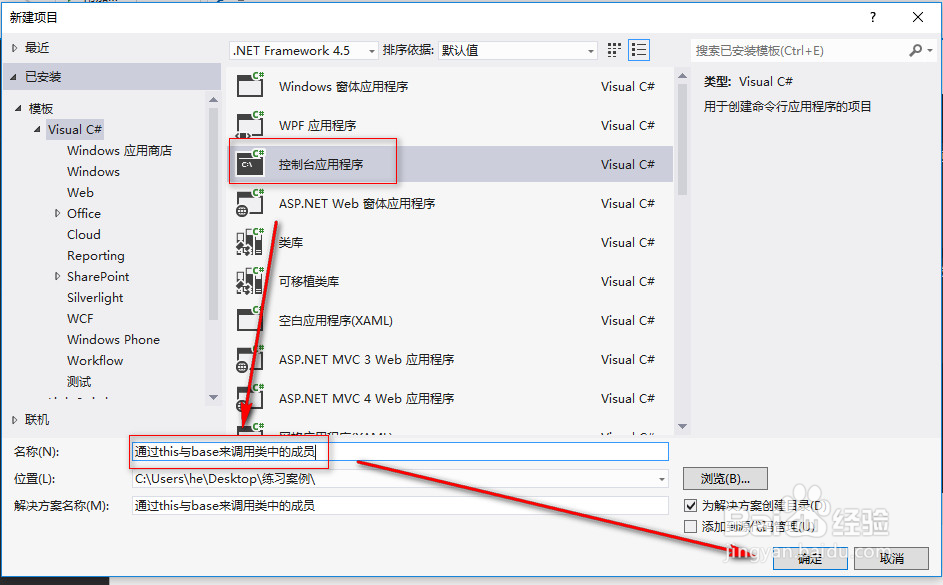
Task: Click the 解决方案名称 input field
Action: [x=400, y=506]
